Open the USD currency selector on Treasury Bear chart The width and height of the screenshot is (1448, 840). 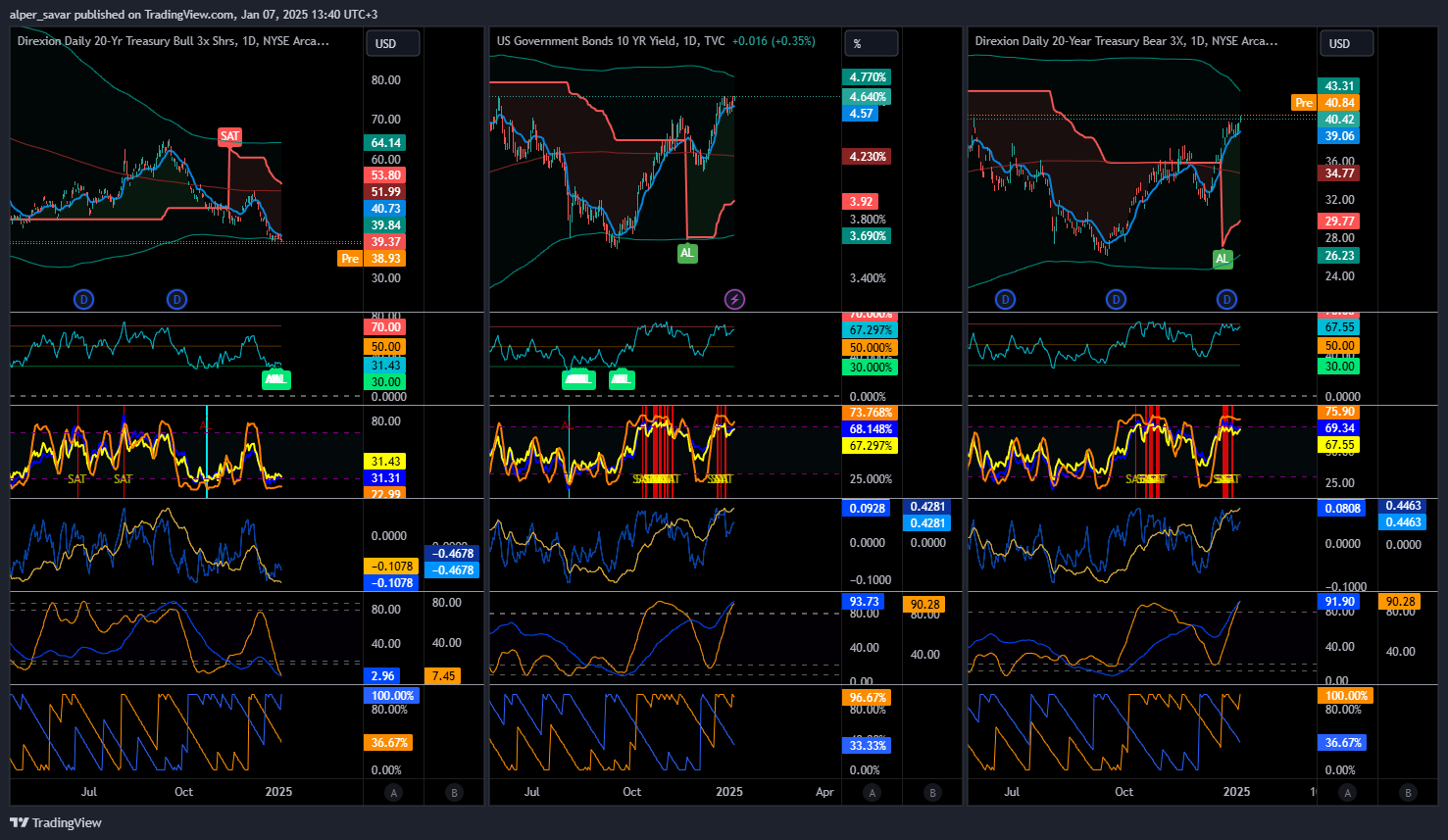[1347, 43]
